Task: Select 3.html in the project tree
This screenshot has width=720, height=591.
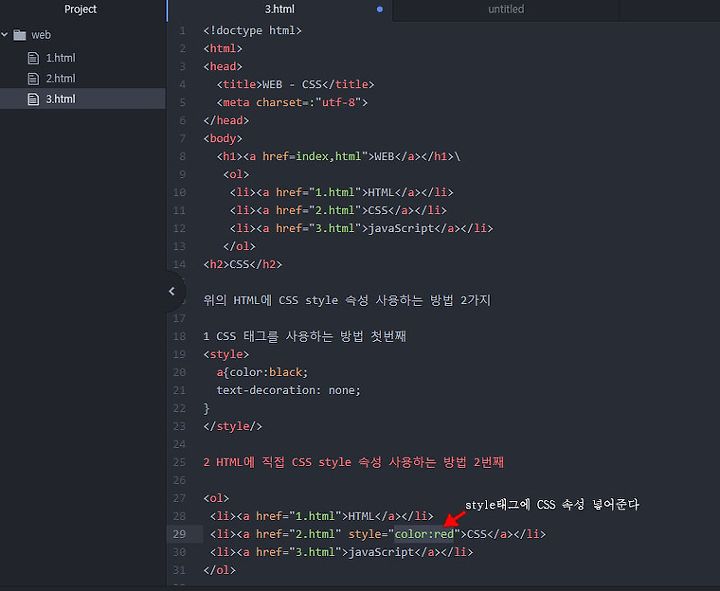Action: pyautogui.click(x=60, y=99)
